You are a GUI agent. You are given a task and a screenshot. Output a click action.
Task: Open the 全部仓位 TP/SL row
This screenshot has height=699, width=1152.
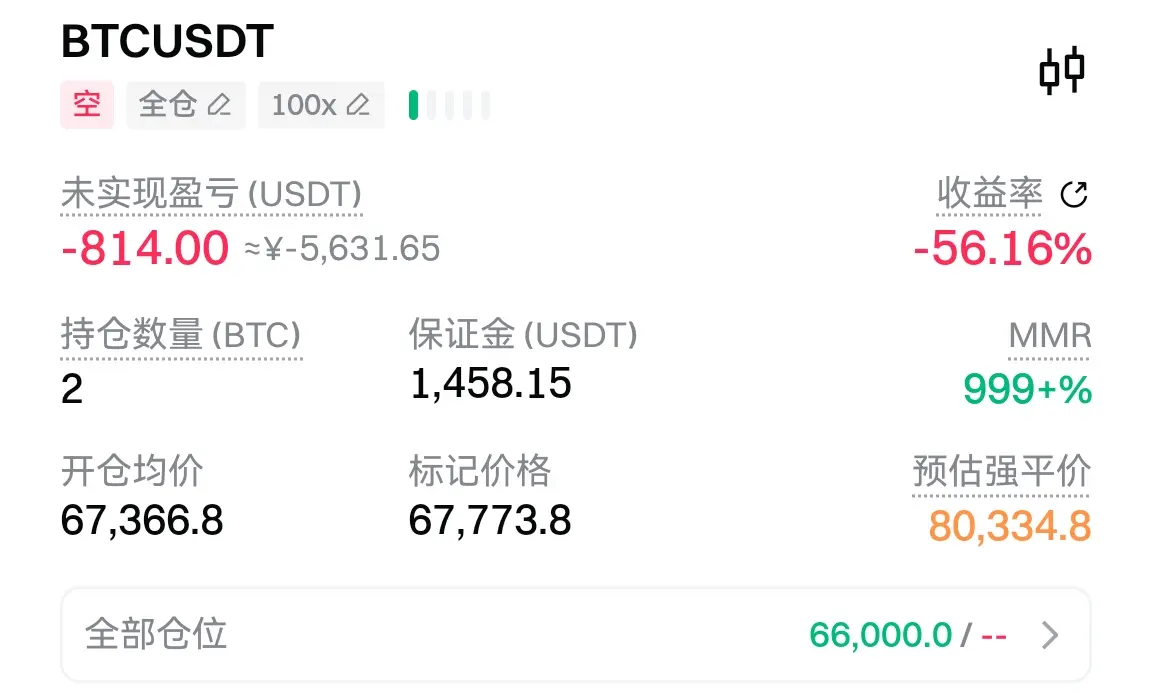pyautogui.click(x=576, y=635)
